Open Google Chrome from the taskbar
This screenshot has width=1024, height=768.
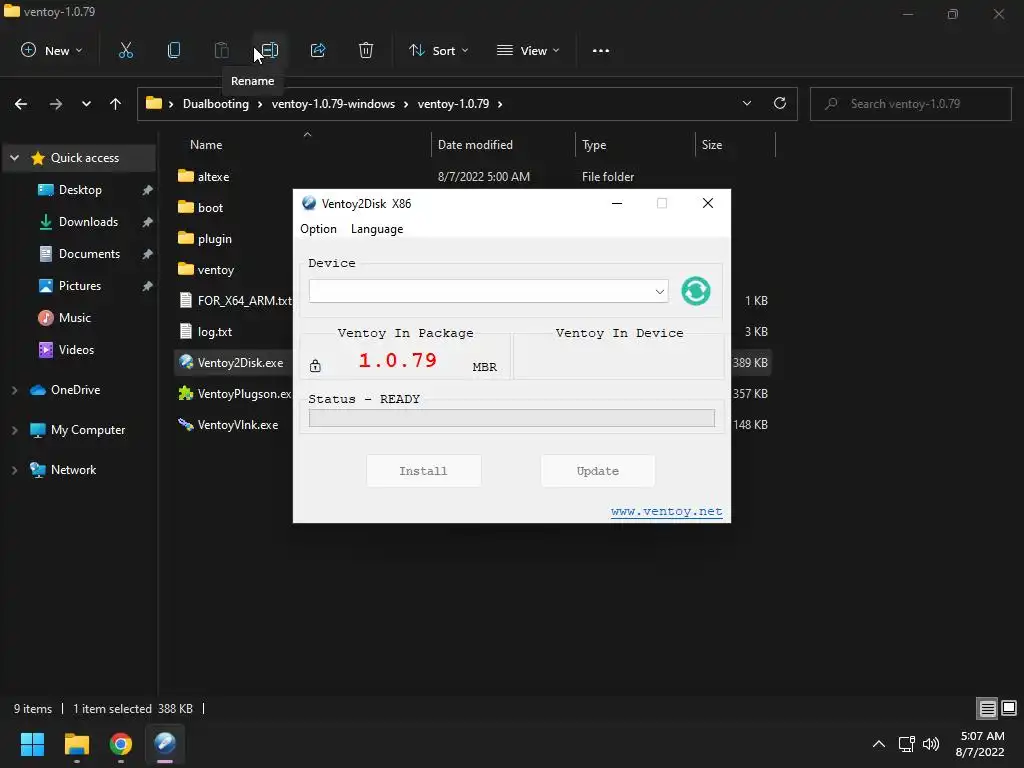coord(121,744)
